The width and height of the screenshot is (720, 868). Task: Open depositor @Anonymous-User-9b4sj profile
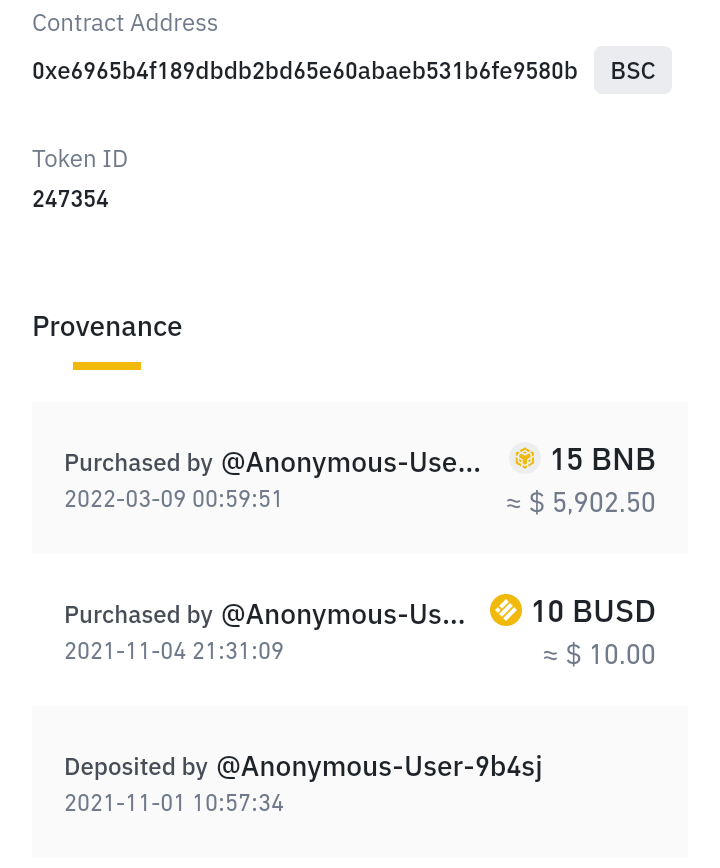379,767
